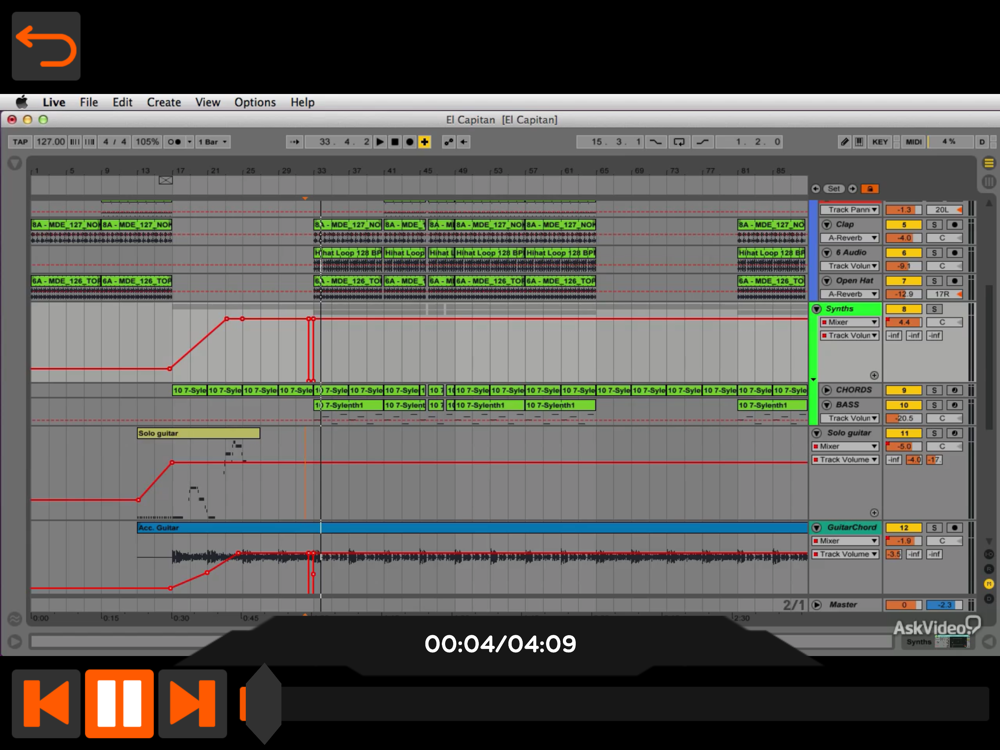Screen dimensions: 1000x750
Task: Pause the tutorial video playback
Action: point(119,703)
